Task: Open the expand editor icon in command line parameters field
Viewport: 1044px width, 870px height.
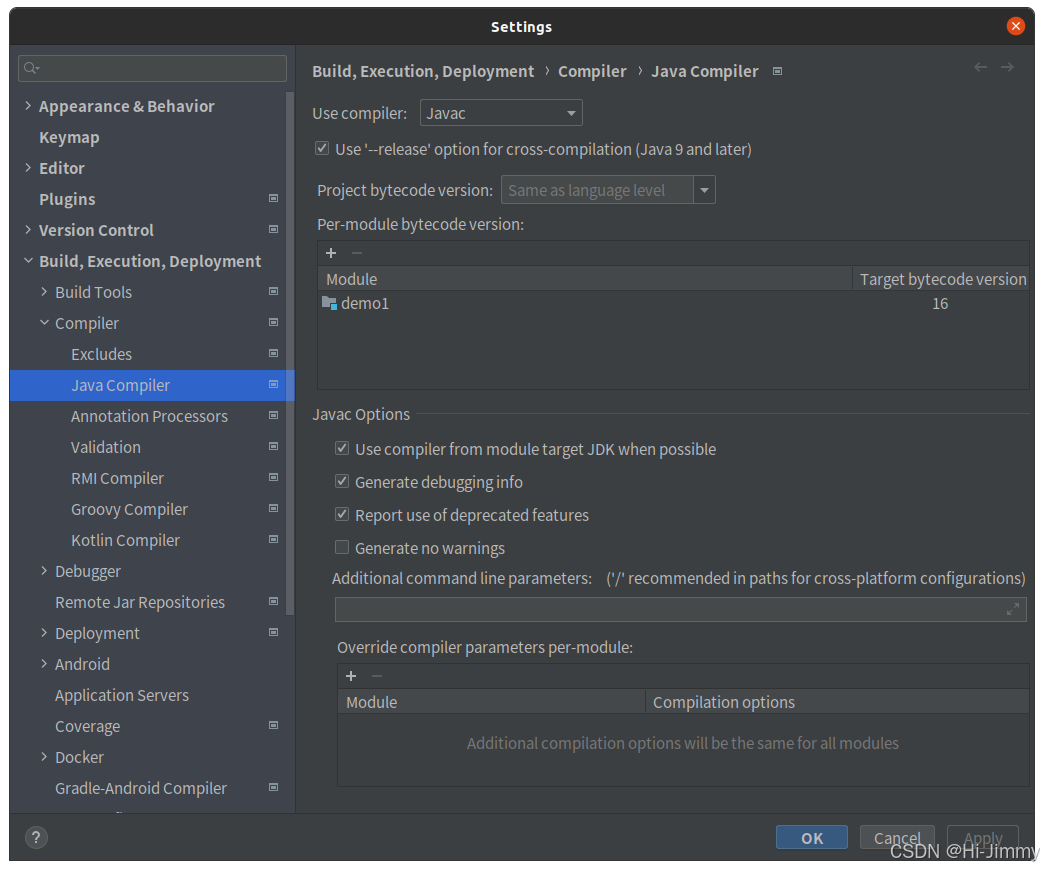Action: [1015, 608]
